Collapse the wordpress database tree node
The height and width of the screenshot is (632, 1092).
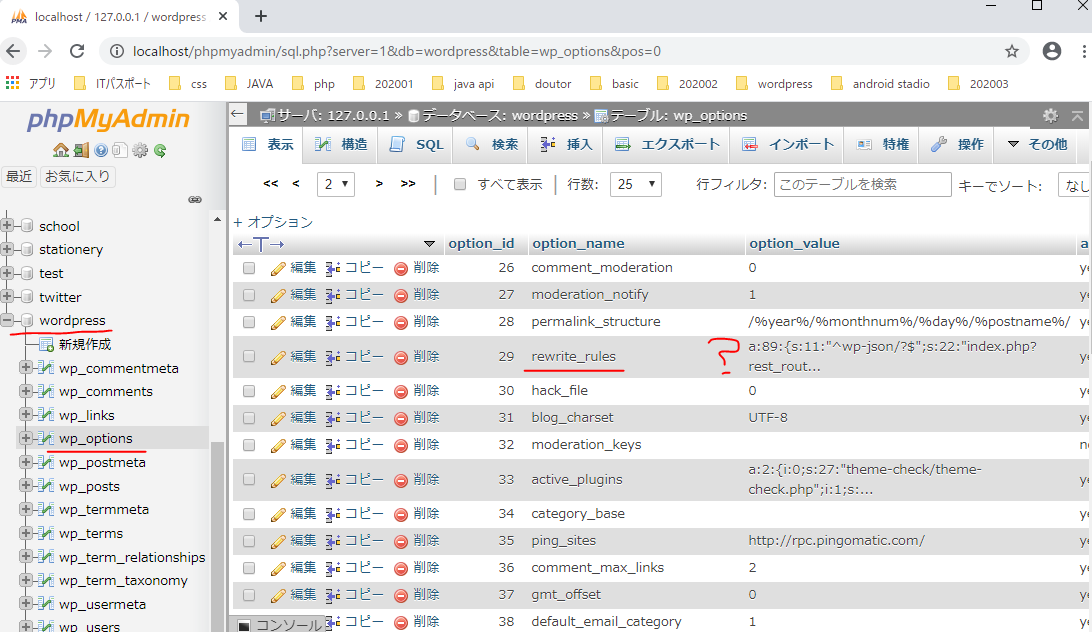[8, 320]
